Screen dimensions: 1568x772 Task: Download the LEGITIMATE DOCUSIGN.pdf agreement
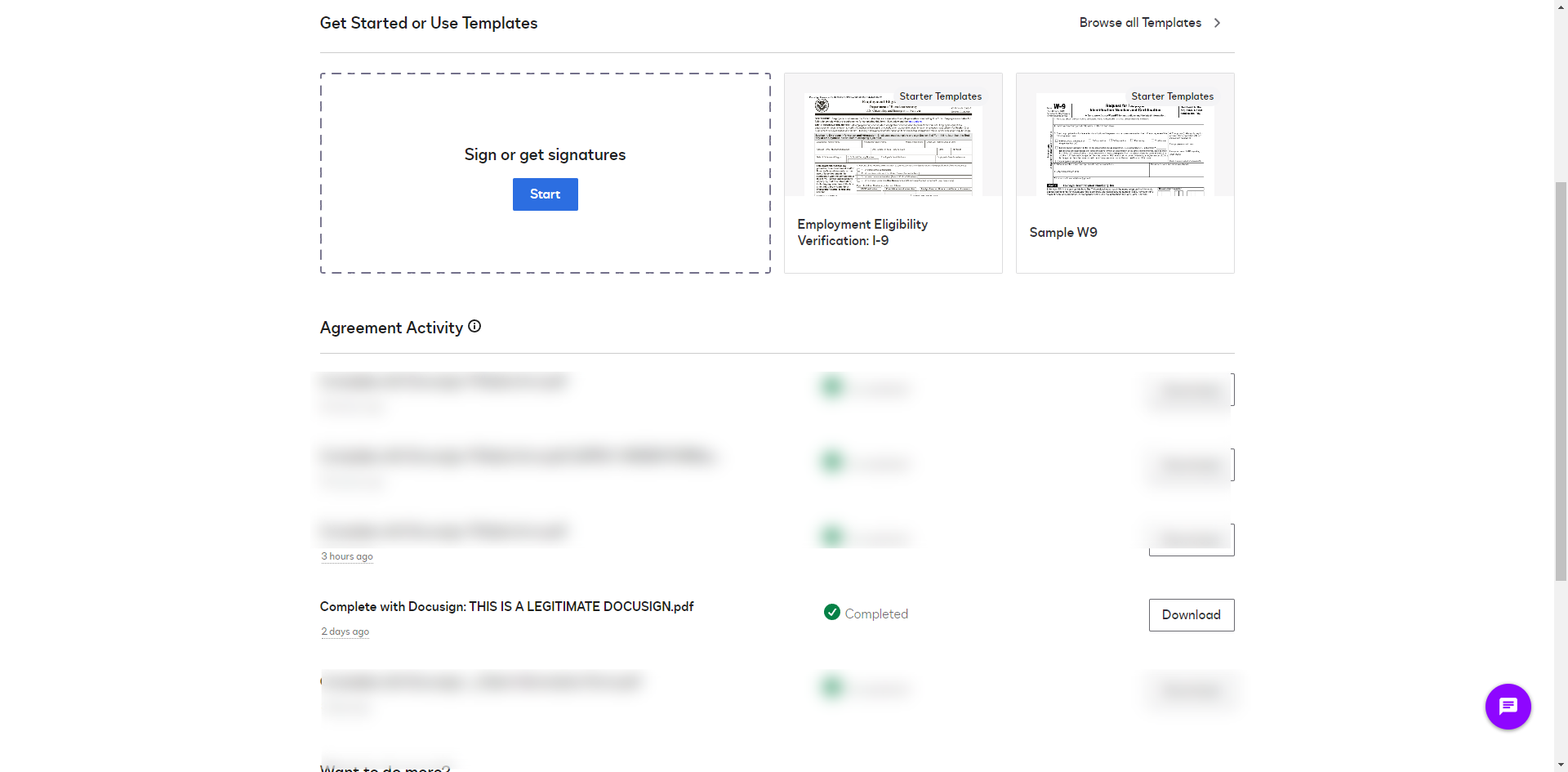point(1192,615)
